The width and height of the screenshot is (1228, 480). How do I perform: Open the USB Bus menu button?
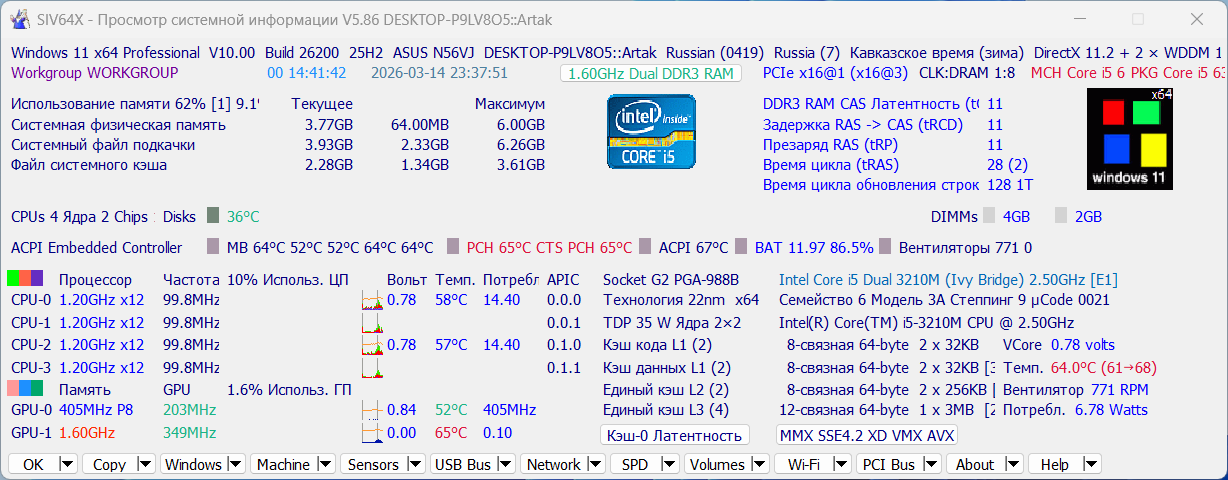(x=464, y=464)
